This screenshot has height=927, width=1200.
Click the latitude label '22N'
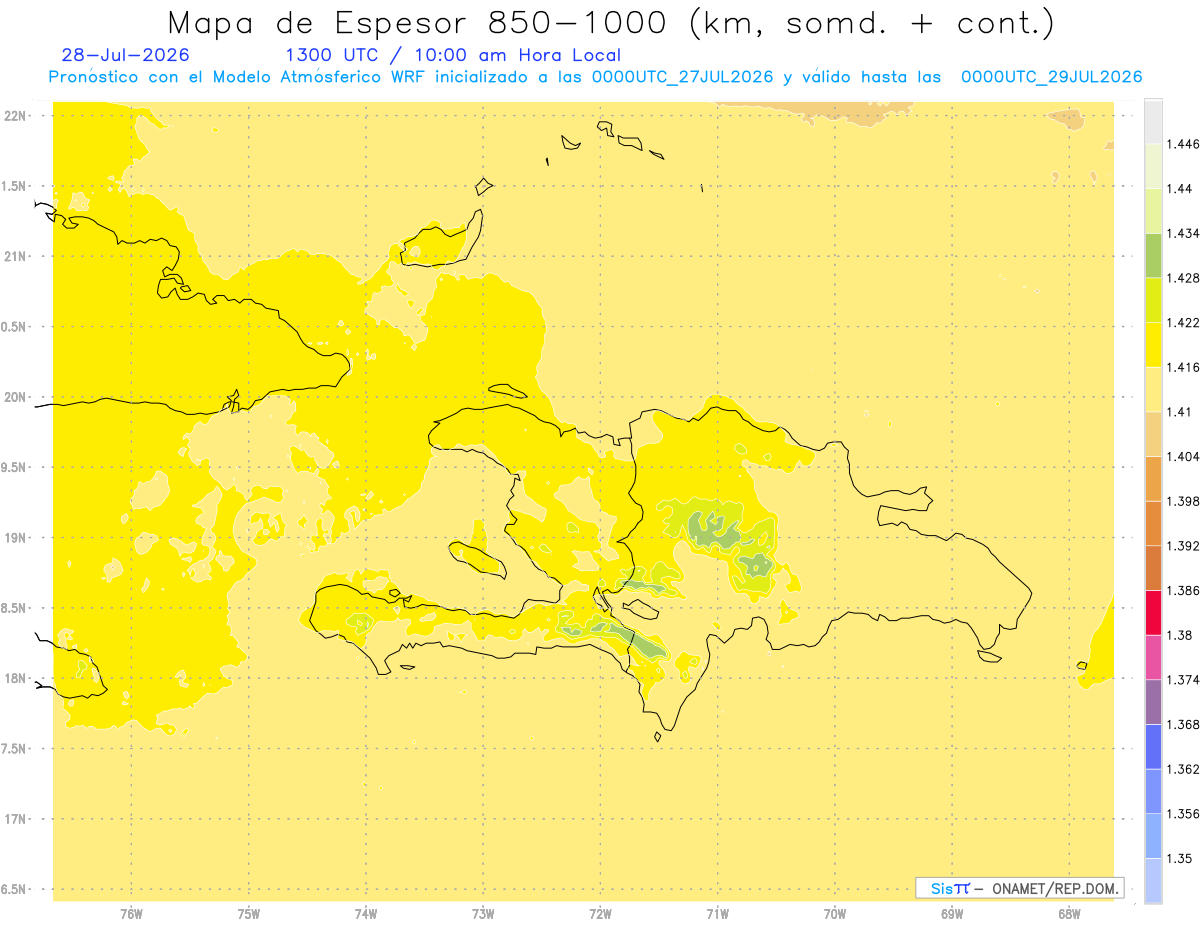(x=15, y=116)
